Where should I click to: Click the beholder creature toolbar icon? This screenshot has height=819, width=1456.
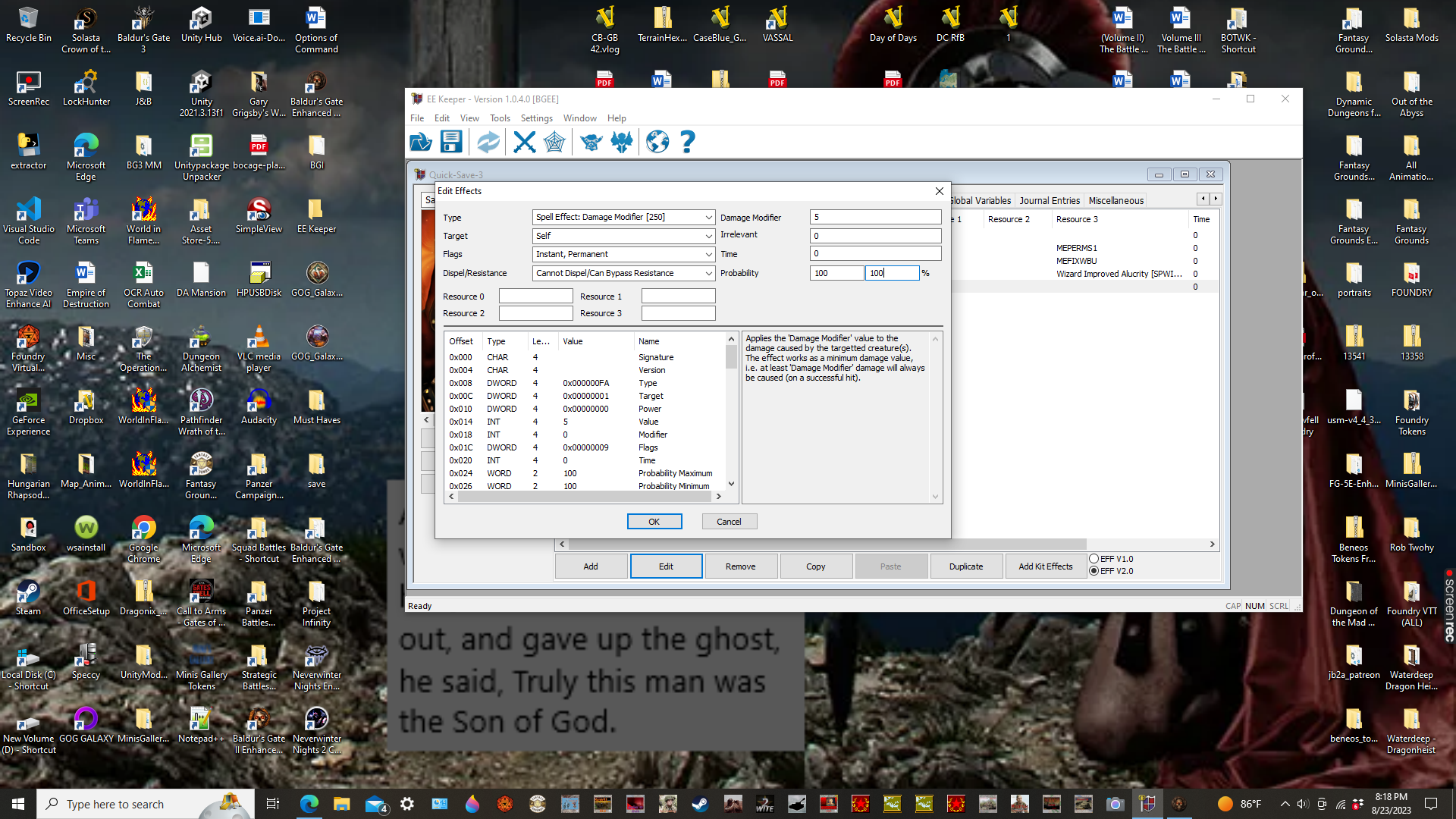pyautogui.click(x=591, y=142)
